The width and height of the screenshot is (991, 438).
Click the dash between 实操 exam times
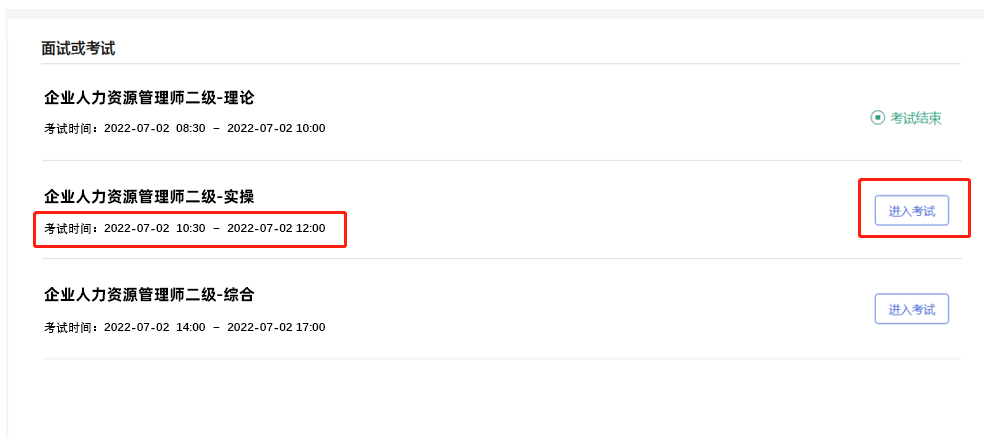click(216, 228)
